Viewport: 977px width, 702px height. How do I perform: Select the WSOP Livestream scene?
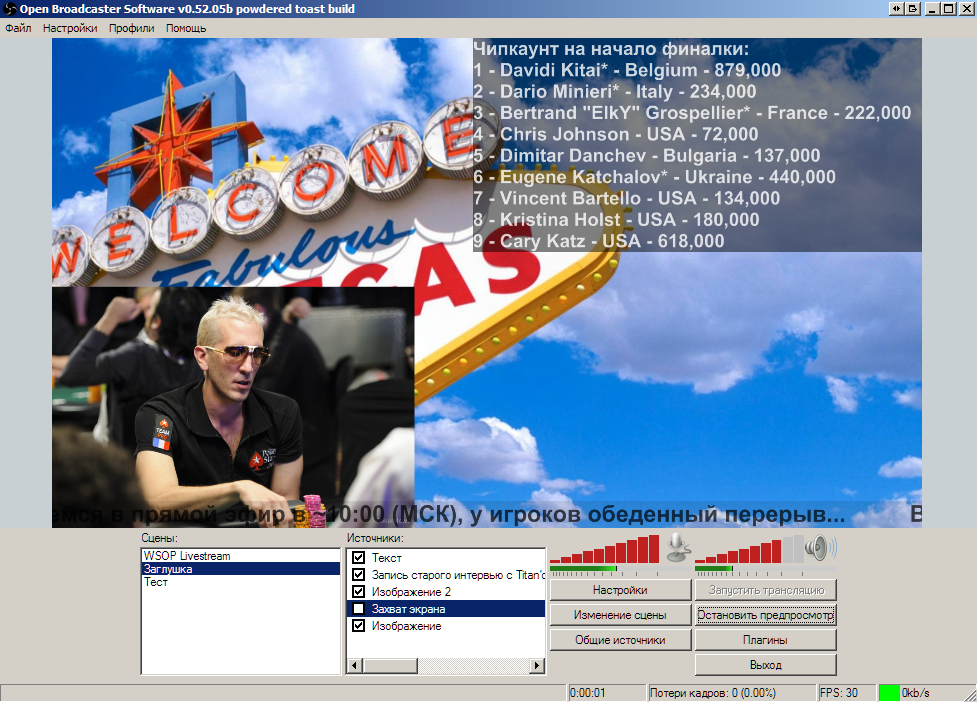pyautogui.click(x=186, y=555)
